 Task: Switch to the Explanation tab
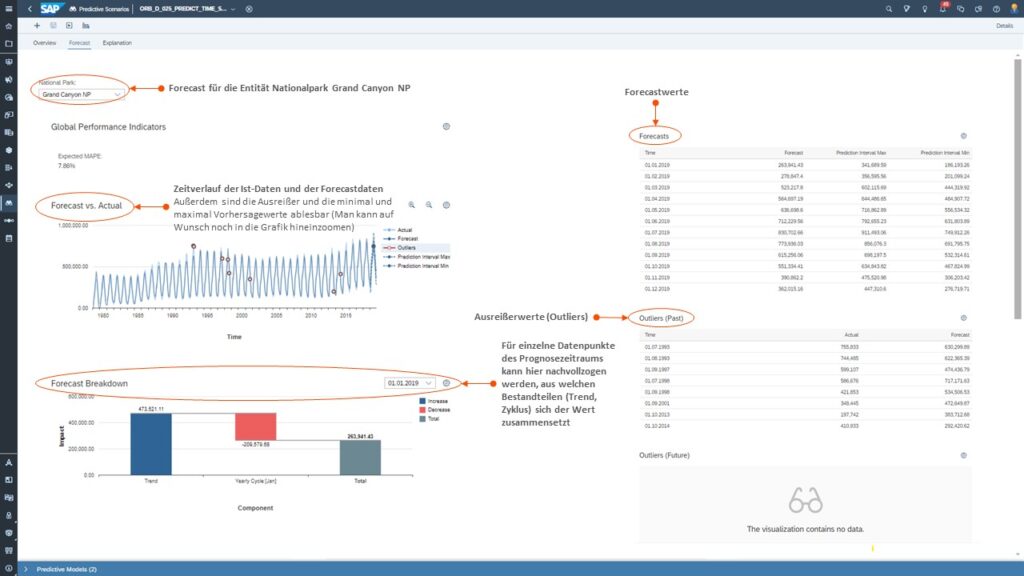click(x=117, y=43)
